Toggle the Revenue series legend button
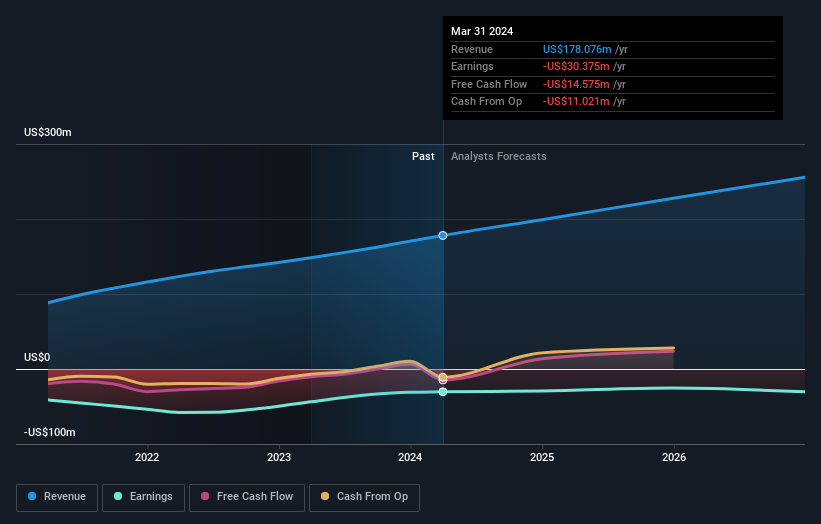821x524 pixels. [57, 497]
